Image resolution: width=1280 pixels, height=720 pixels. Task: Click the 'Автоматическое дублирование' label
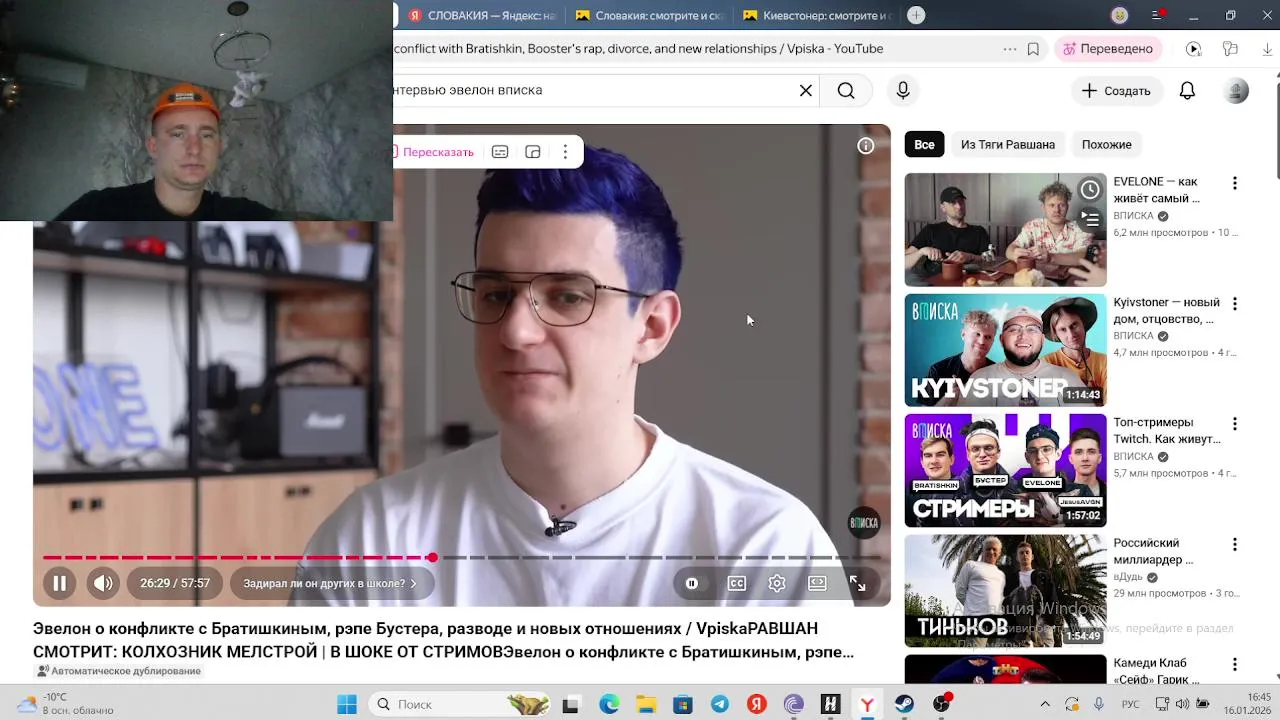[x=119, y=671]
